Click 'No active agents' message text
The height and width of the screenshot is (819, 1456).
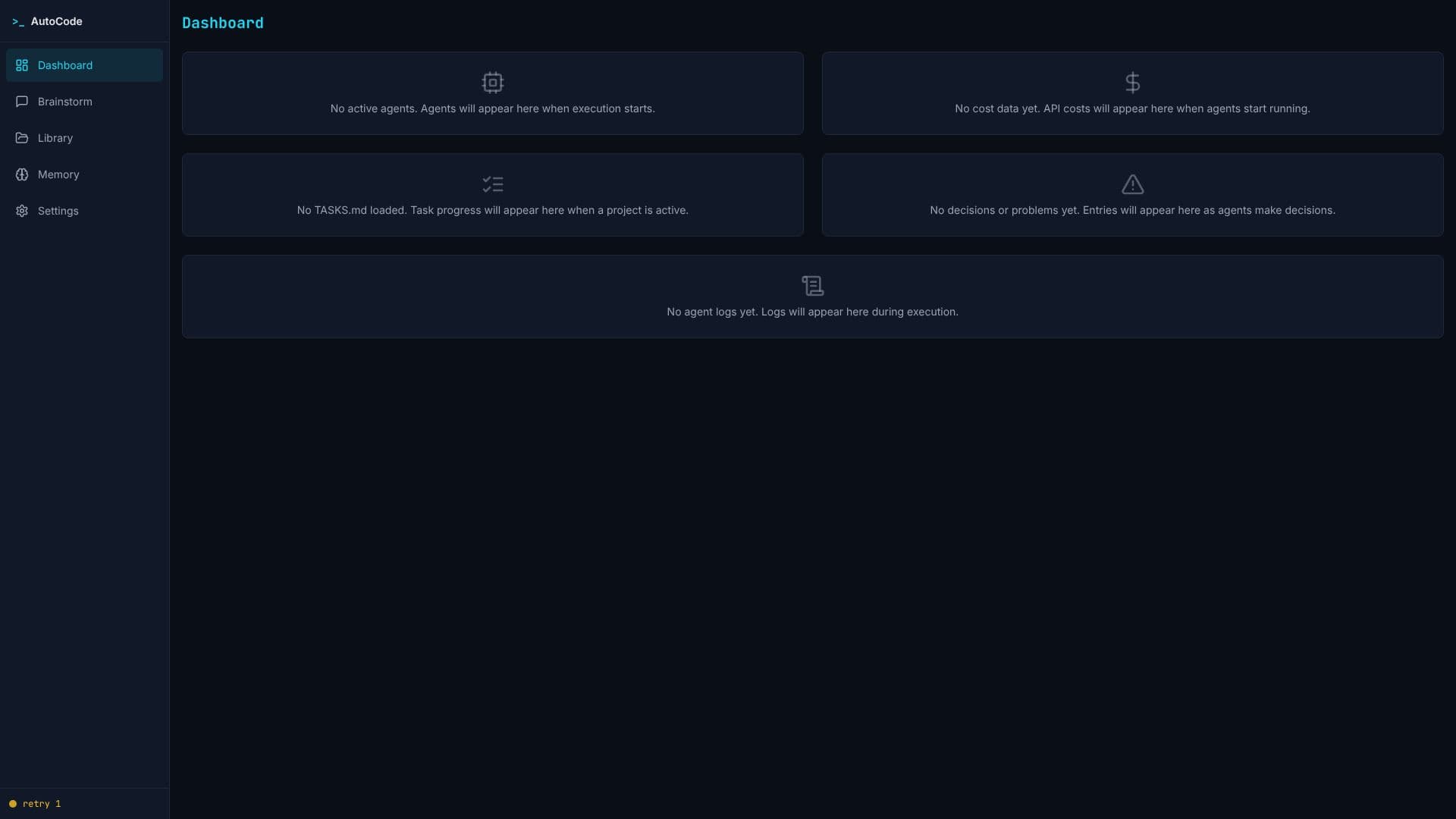click(x=493, y=108)
